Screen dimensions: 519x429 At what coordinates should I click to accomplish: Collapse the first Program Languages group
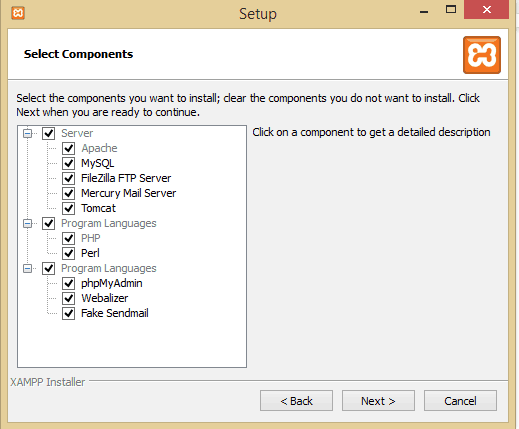click(x=28, y=223)
